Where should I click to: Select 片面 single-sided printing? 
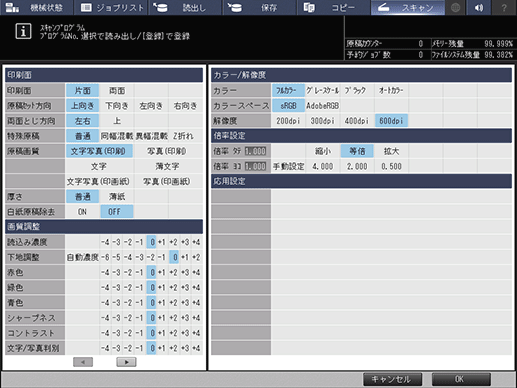(82, 91)
